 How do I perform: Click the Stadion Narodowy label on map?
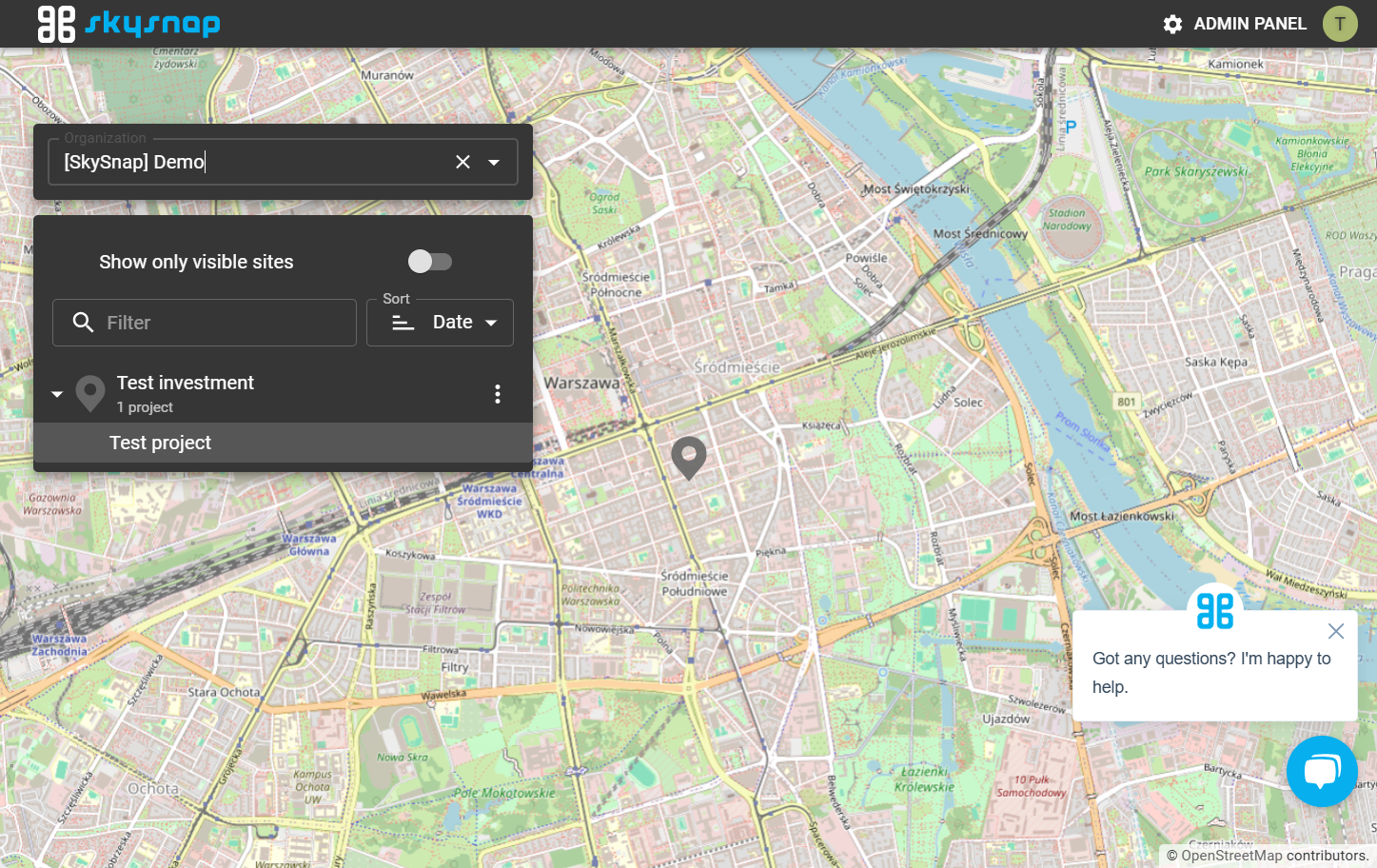(x=1067, y=220)
